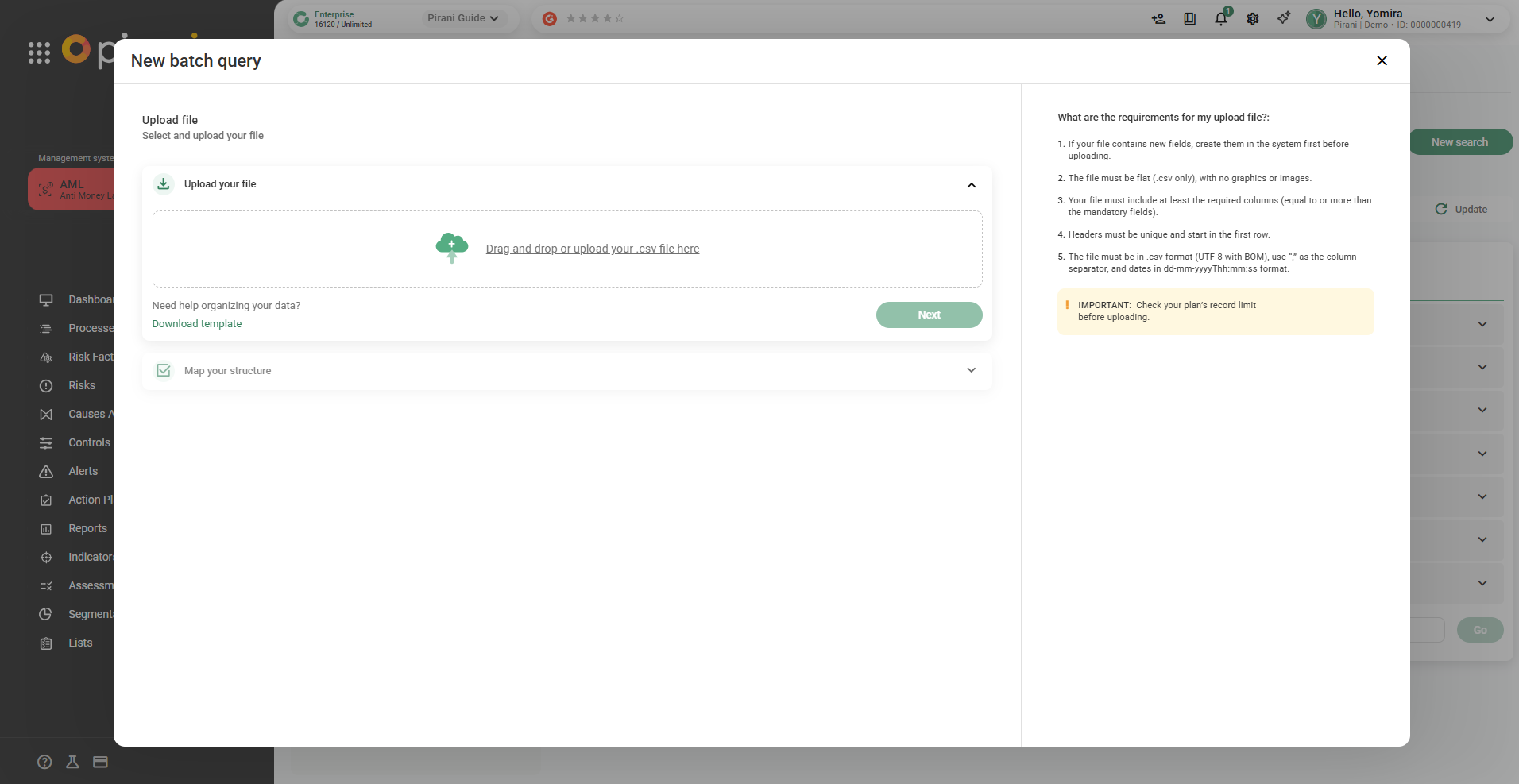Collapse the Upload your file section
Screen dimensions: 1519x784
tap(971, 185)
